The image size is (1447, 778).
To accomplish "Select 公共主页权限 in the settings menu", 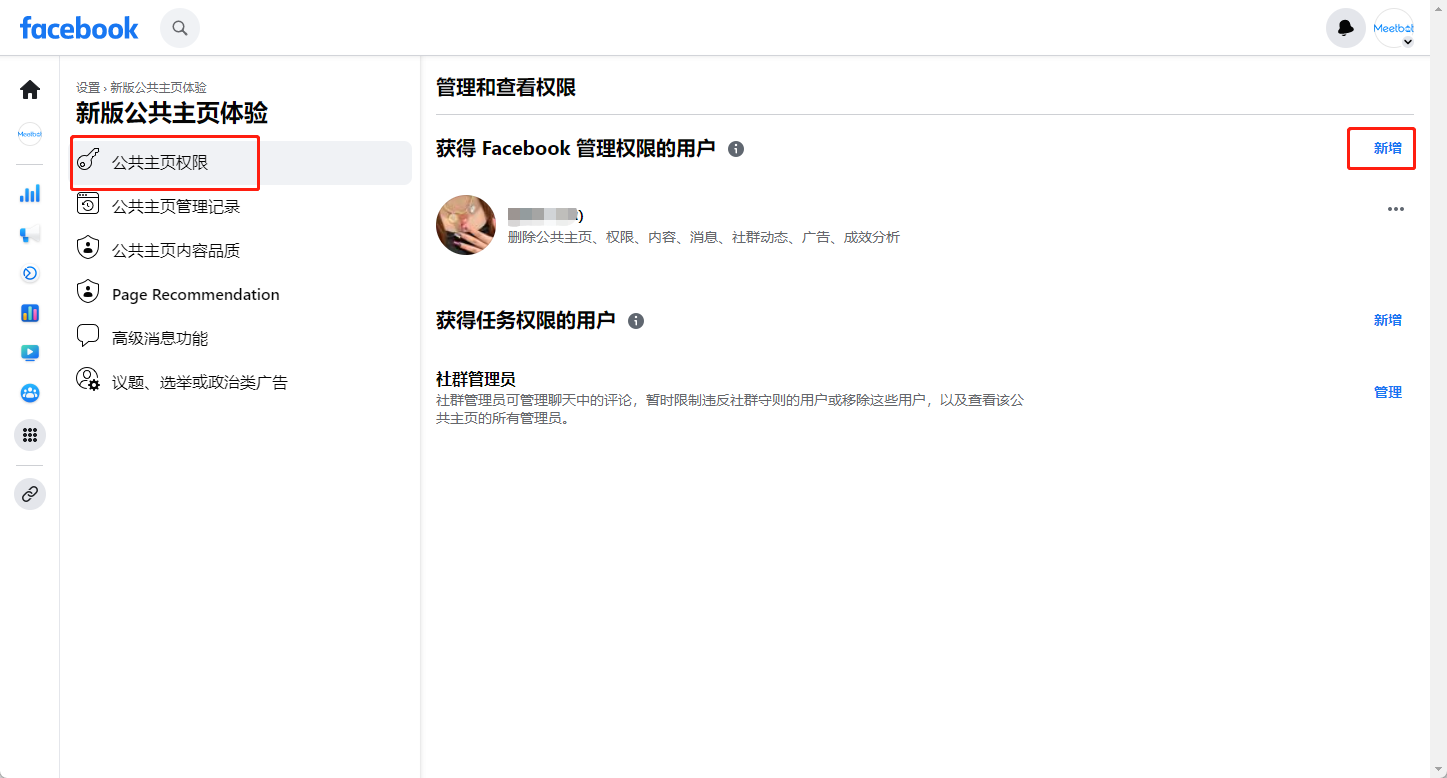I will point(242,163).
